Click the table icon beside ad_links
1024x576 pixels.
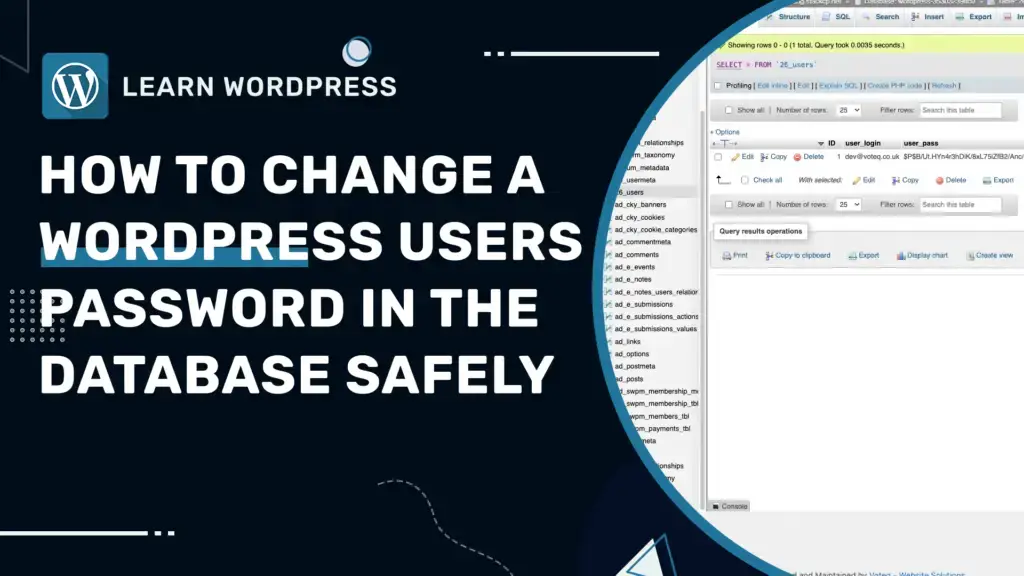609,342
